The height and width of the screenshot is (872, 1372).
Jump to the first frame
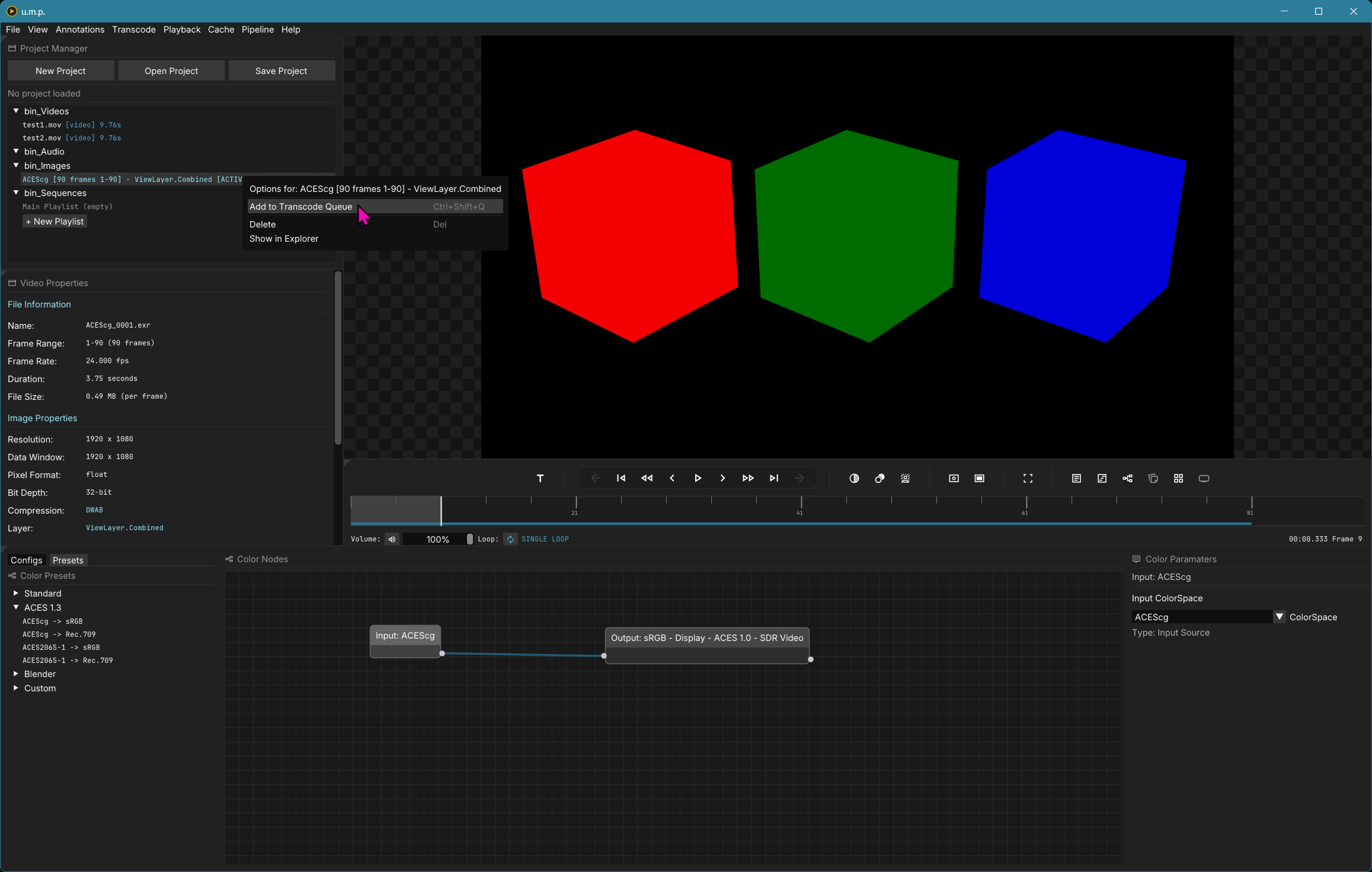tap(621, 478)
